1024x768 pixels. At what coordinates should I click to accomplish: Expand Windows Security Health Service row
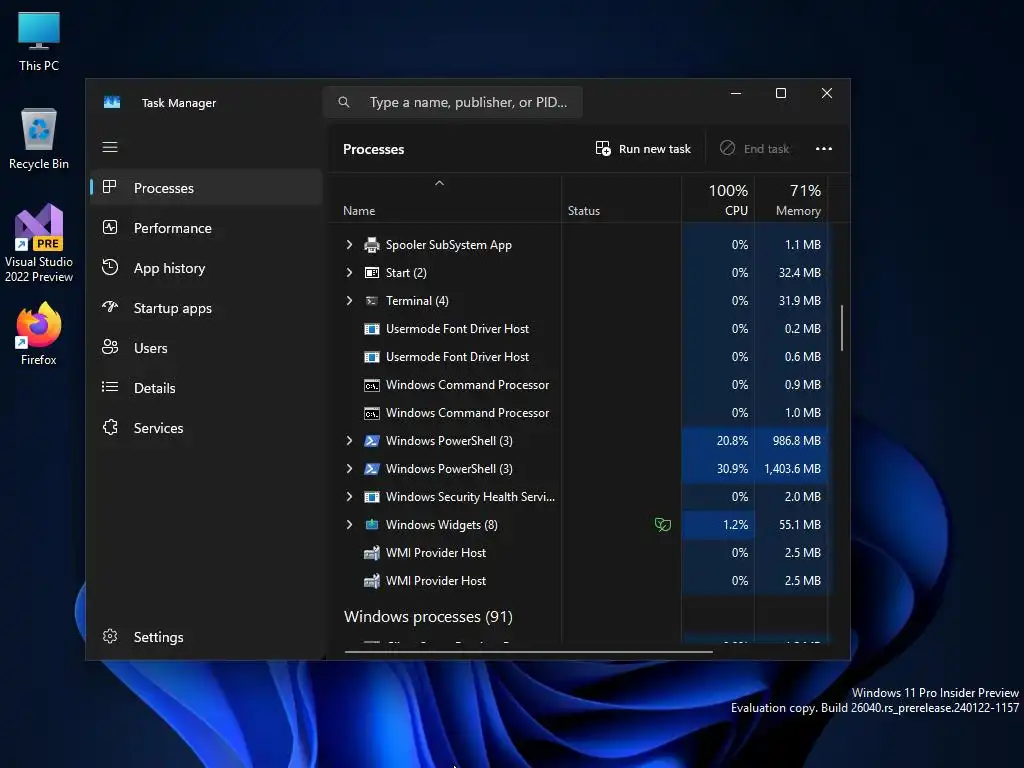click(x=349, y=497)
